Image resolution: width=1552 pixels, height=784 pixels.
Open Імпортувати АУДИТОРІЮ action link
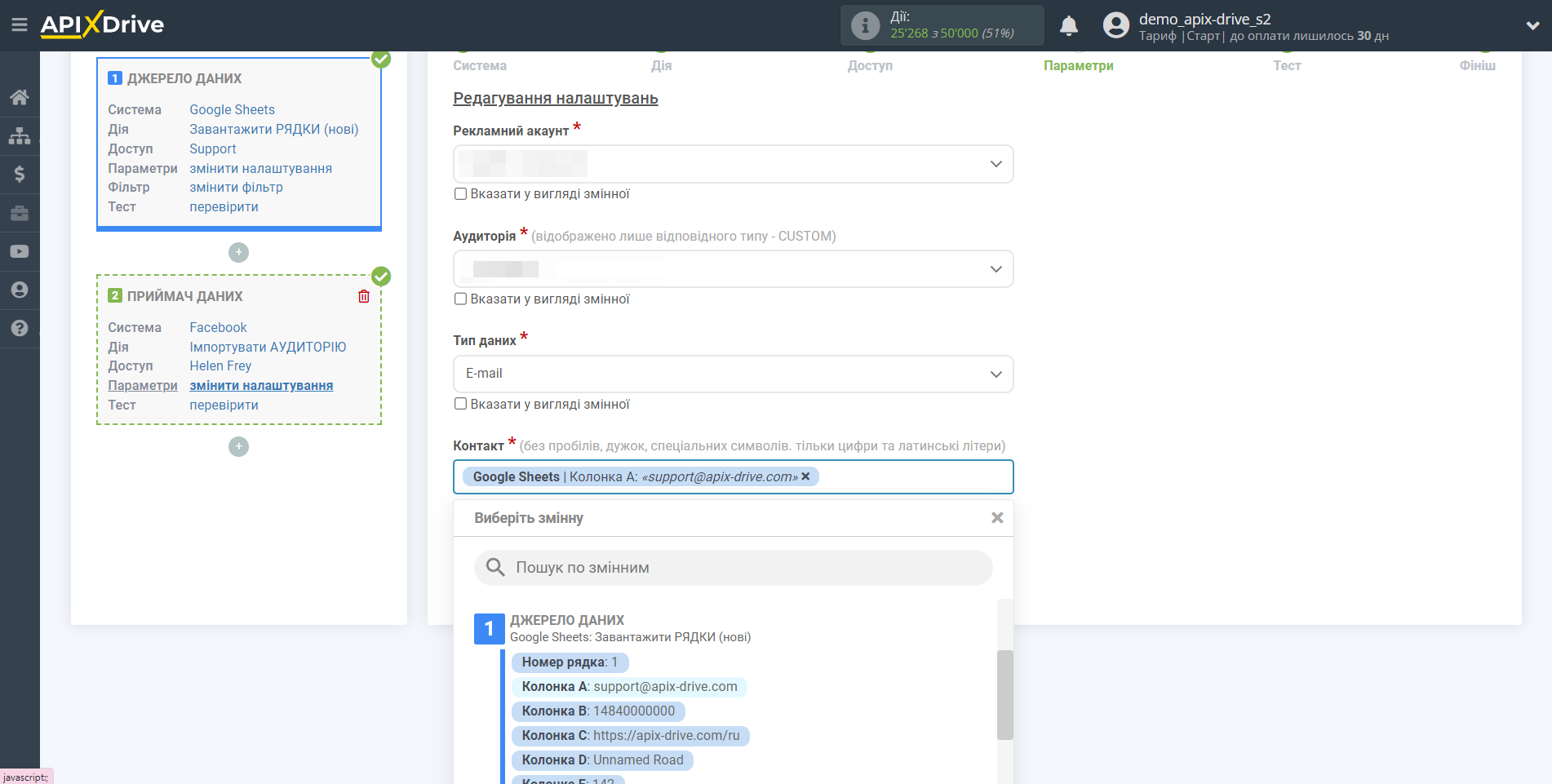[268, 347]
